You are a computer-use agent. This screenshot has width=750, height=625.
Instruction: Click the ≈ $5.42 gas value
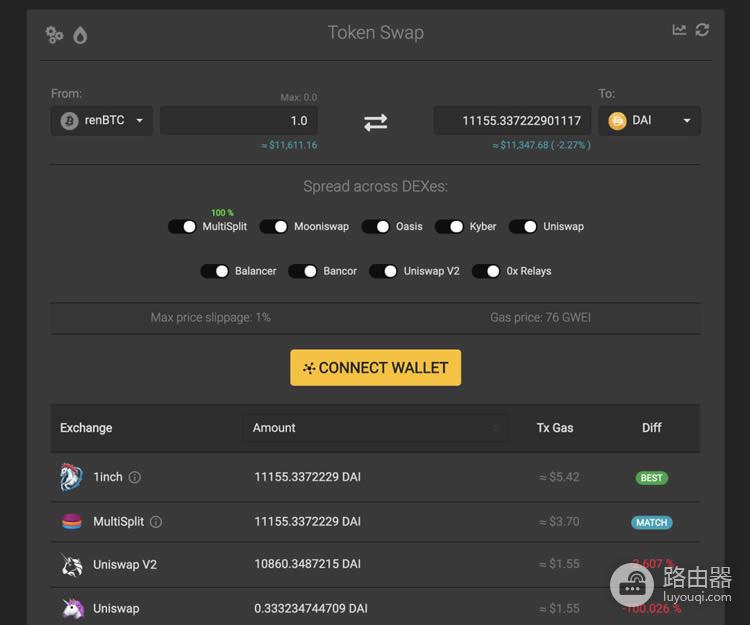pos(560,477)
